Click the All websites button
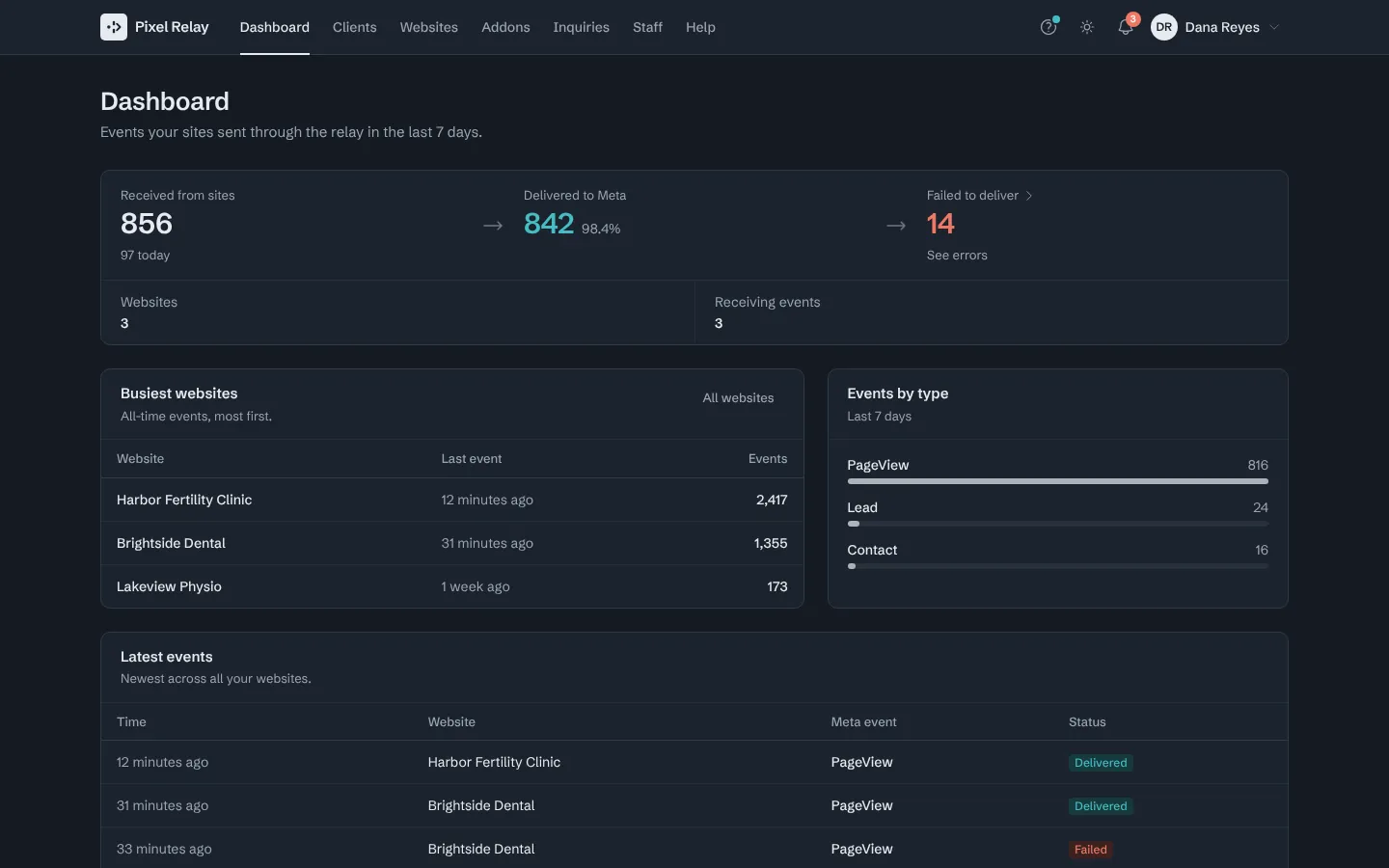This screenshot has width=1389, height=868. click(738, 397)
